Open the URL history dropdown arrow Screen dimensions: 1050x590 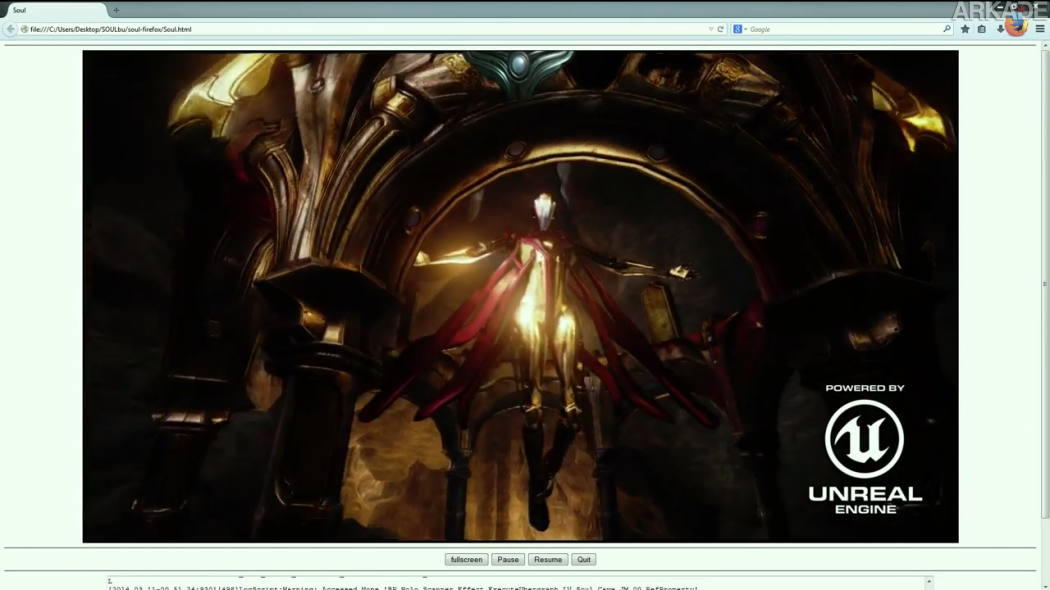(711, 29)
